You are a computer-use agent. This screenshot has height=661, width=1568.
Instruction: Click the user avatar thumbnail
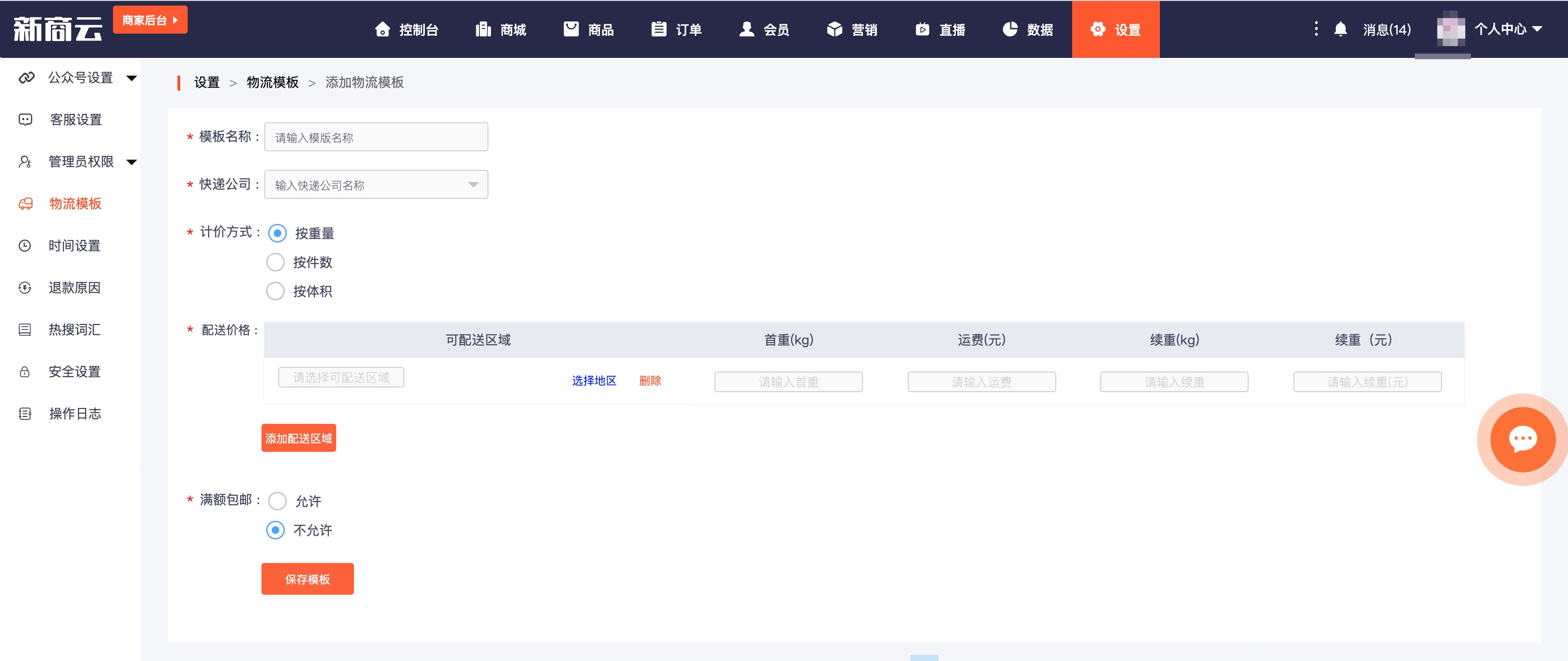pyautogui.click(x=1450, y=29)
